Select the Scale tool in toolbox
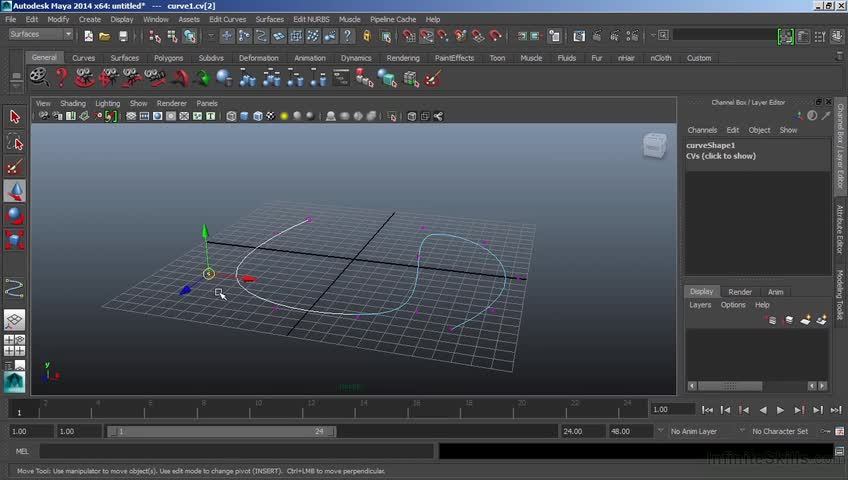848x480 pixels. [14, 240]
